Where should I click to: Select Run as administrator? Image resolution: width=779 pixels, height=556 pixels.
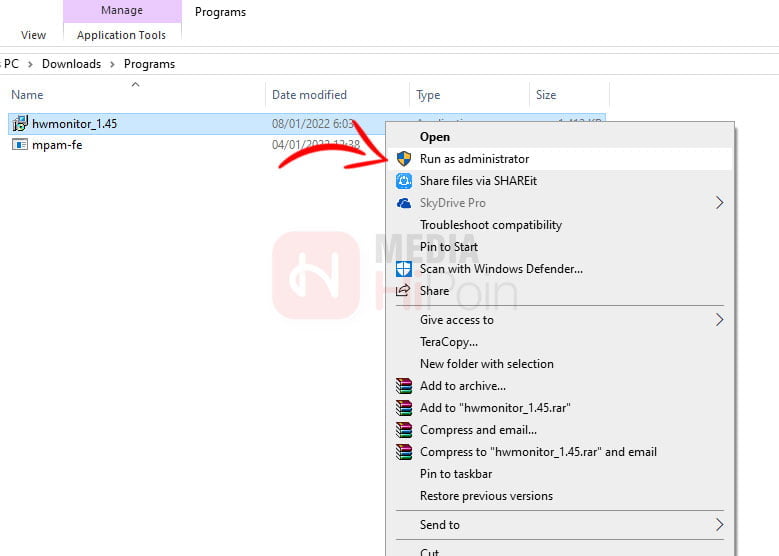coord(560,159)
